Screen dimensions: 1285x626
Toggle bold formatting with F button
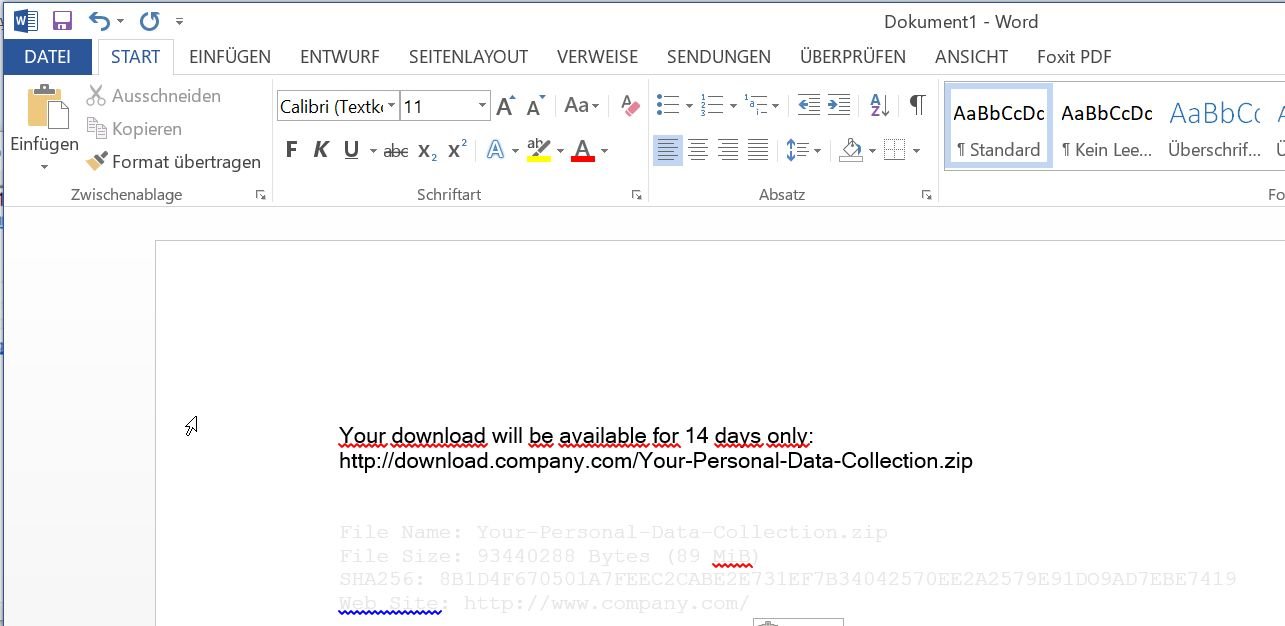291,151
